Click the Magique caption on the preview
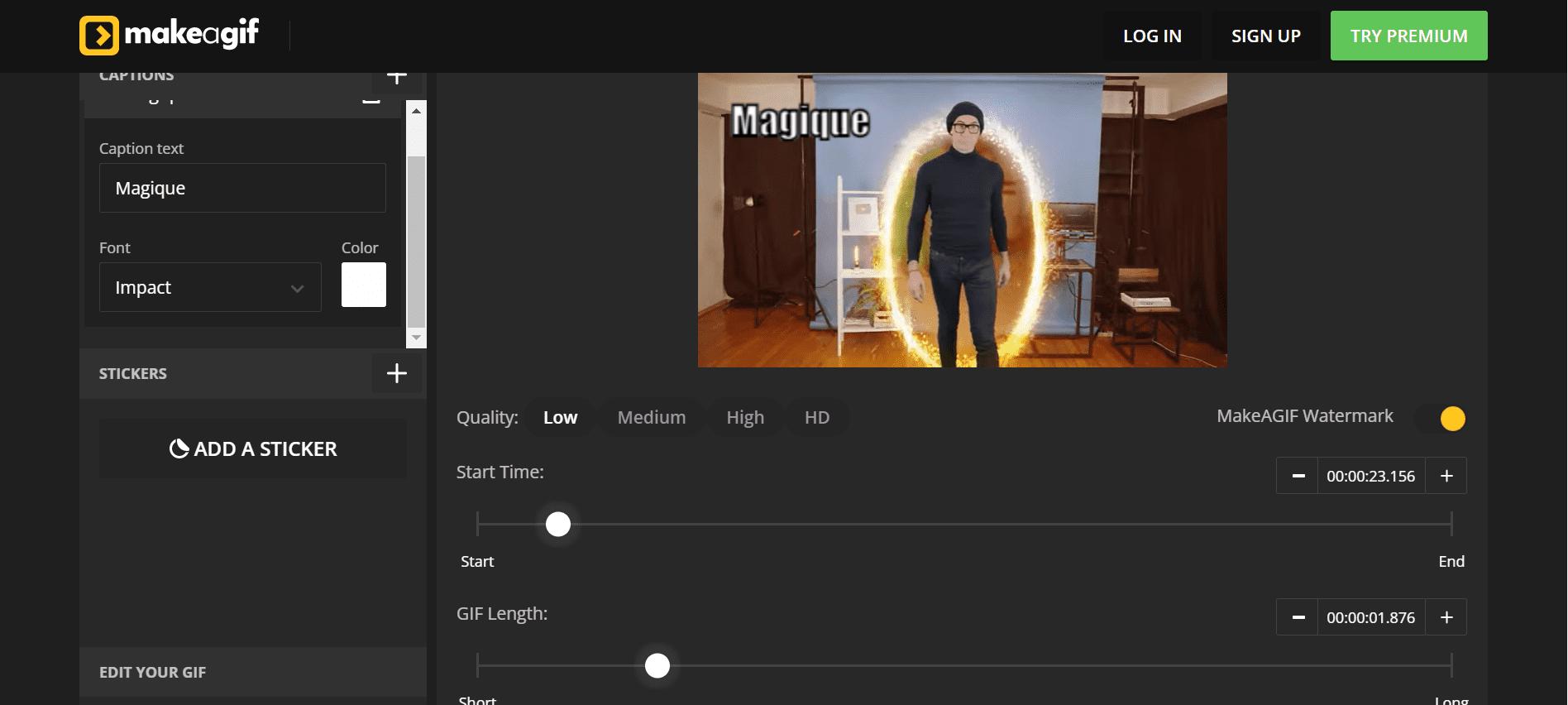This screenshot has width=1568, height=705. coord(801,122)
